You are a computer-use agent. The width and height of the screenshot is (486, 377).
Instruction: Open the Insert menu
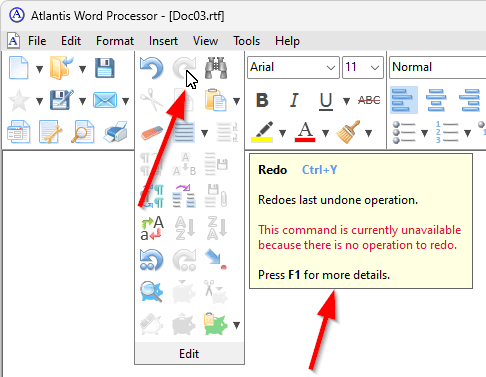[163, 41]
